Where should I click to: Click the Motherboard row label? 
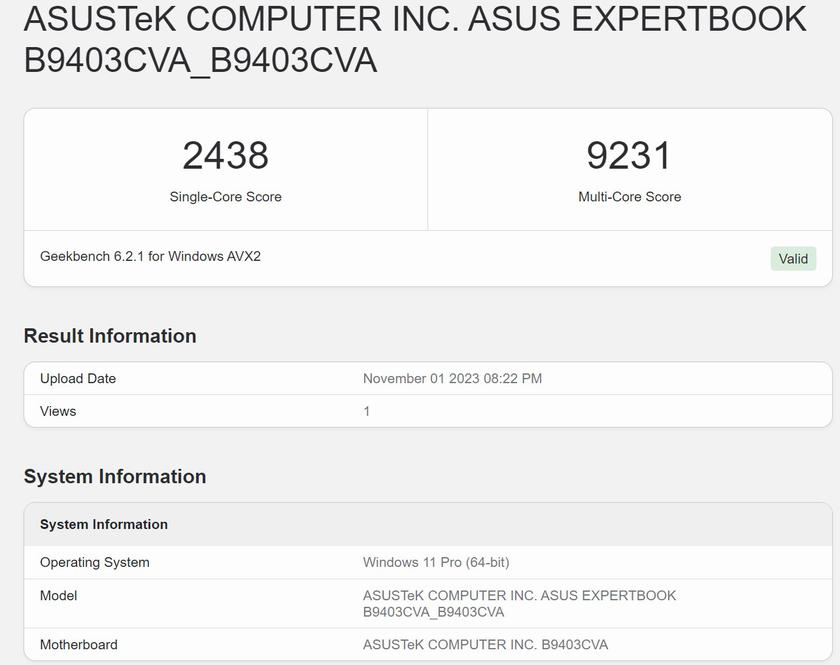pyautogui.click(x=78, y=645)
